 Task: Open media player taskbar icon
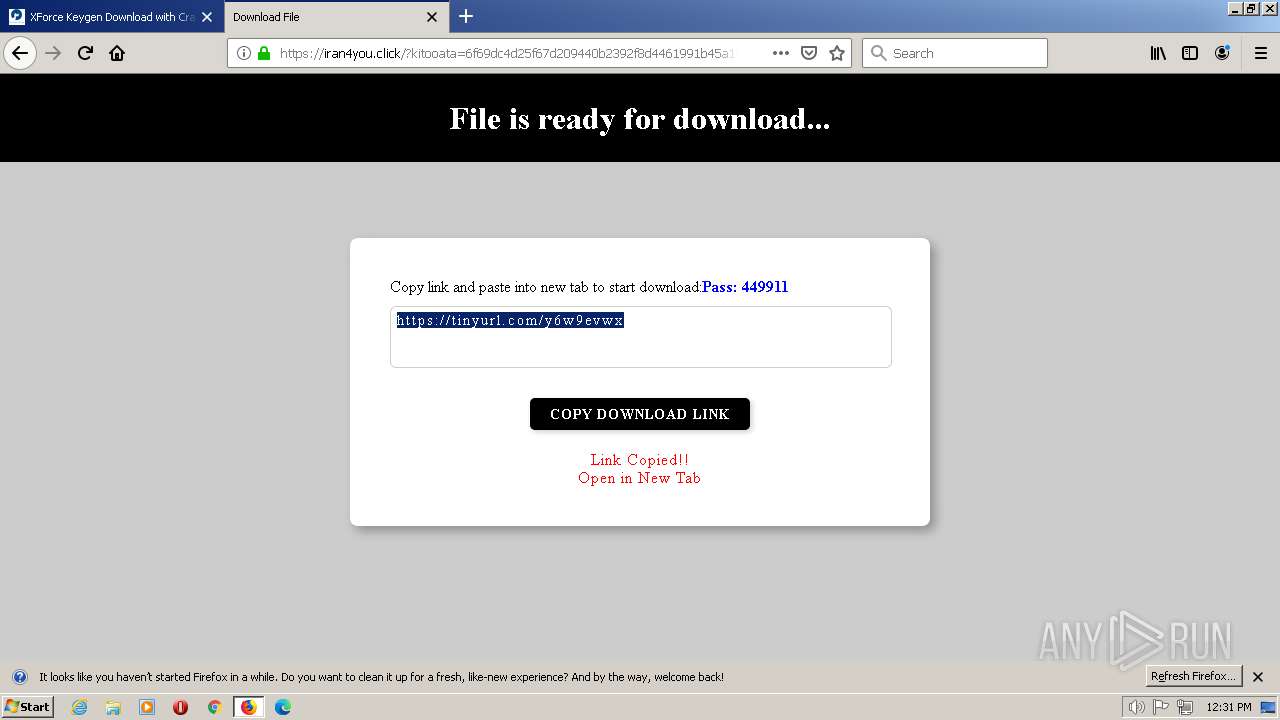tap(147, 707)
